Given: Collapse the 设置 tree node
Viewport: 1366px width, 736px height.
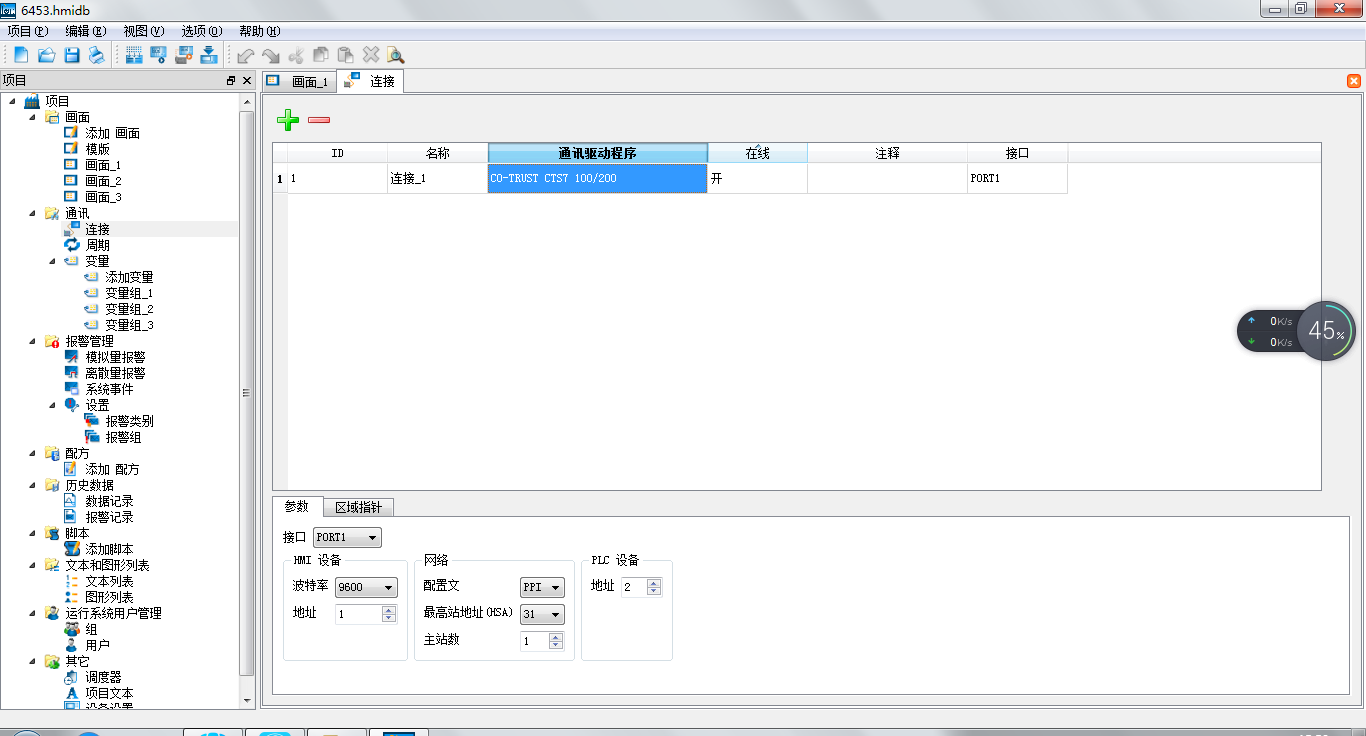Looking at the screenshot, I should 52,405.
